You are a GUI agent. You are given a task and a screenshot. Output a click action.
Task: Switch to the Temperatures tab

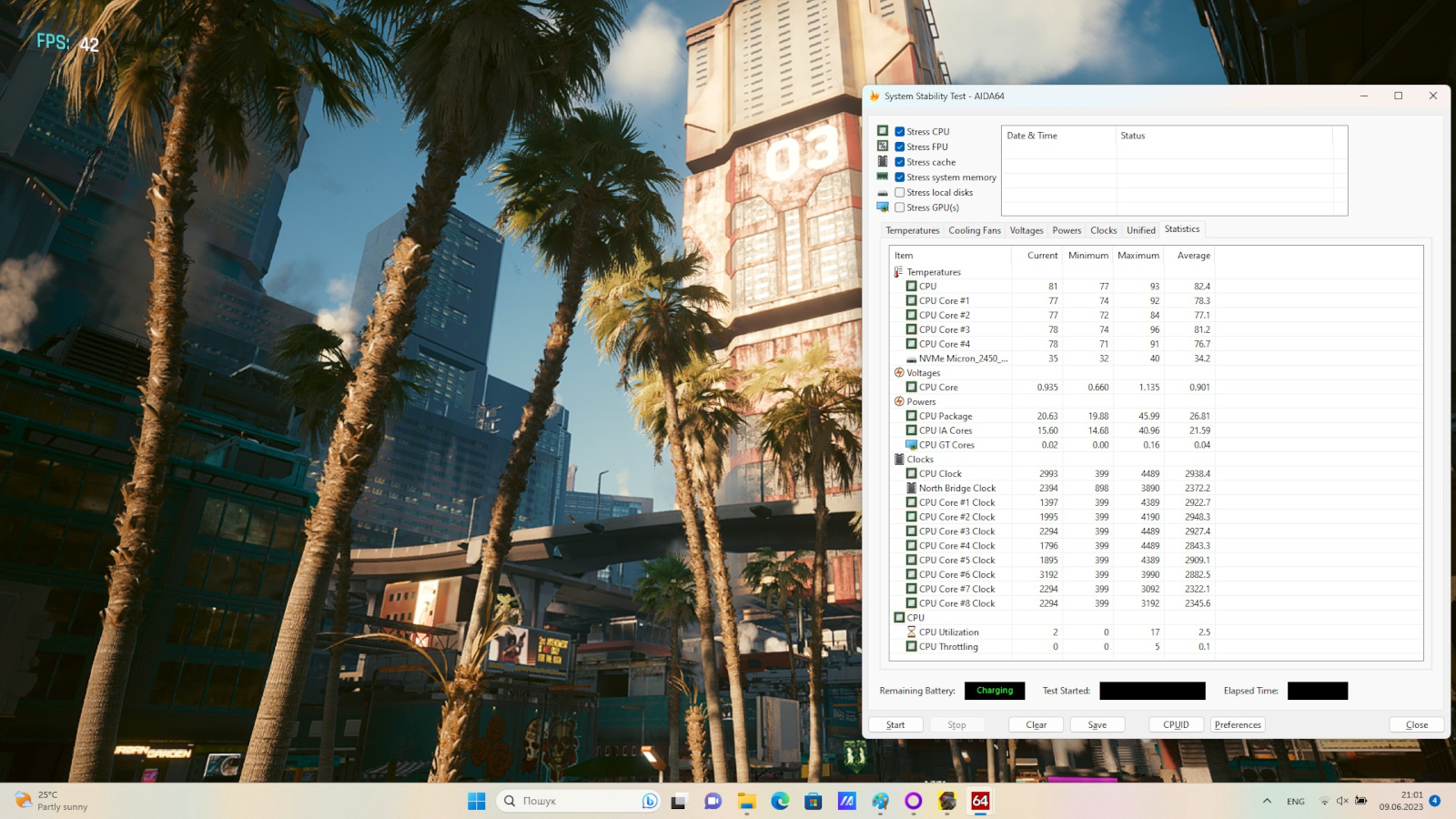tap(912, 231)
